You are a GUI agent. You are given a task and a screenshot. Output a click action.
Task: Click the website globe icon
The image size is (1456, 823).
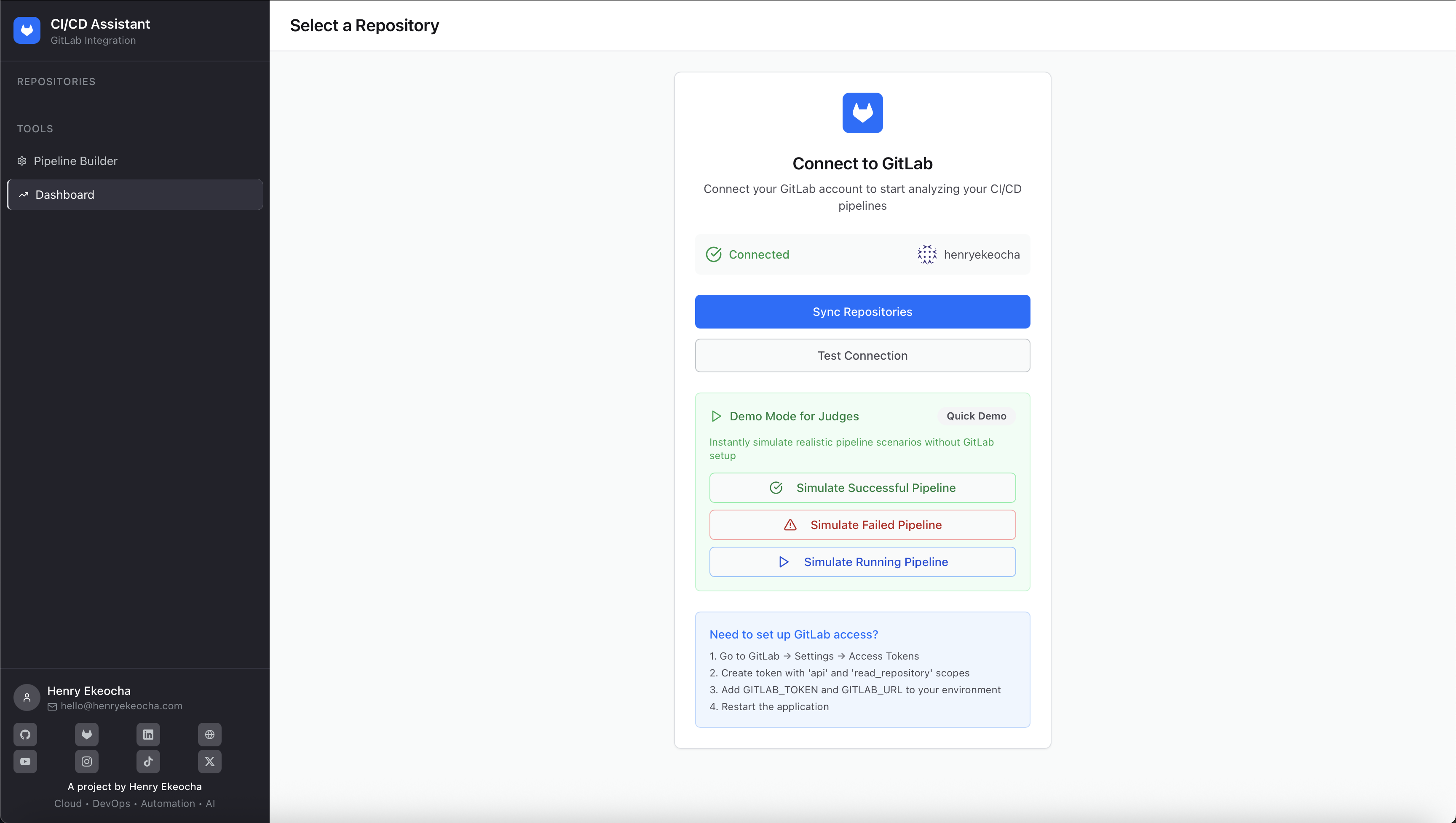point(210,734)
